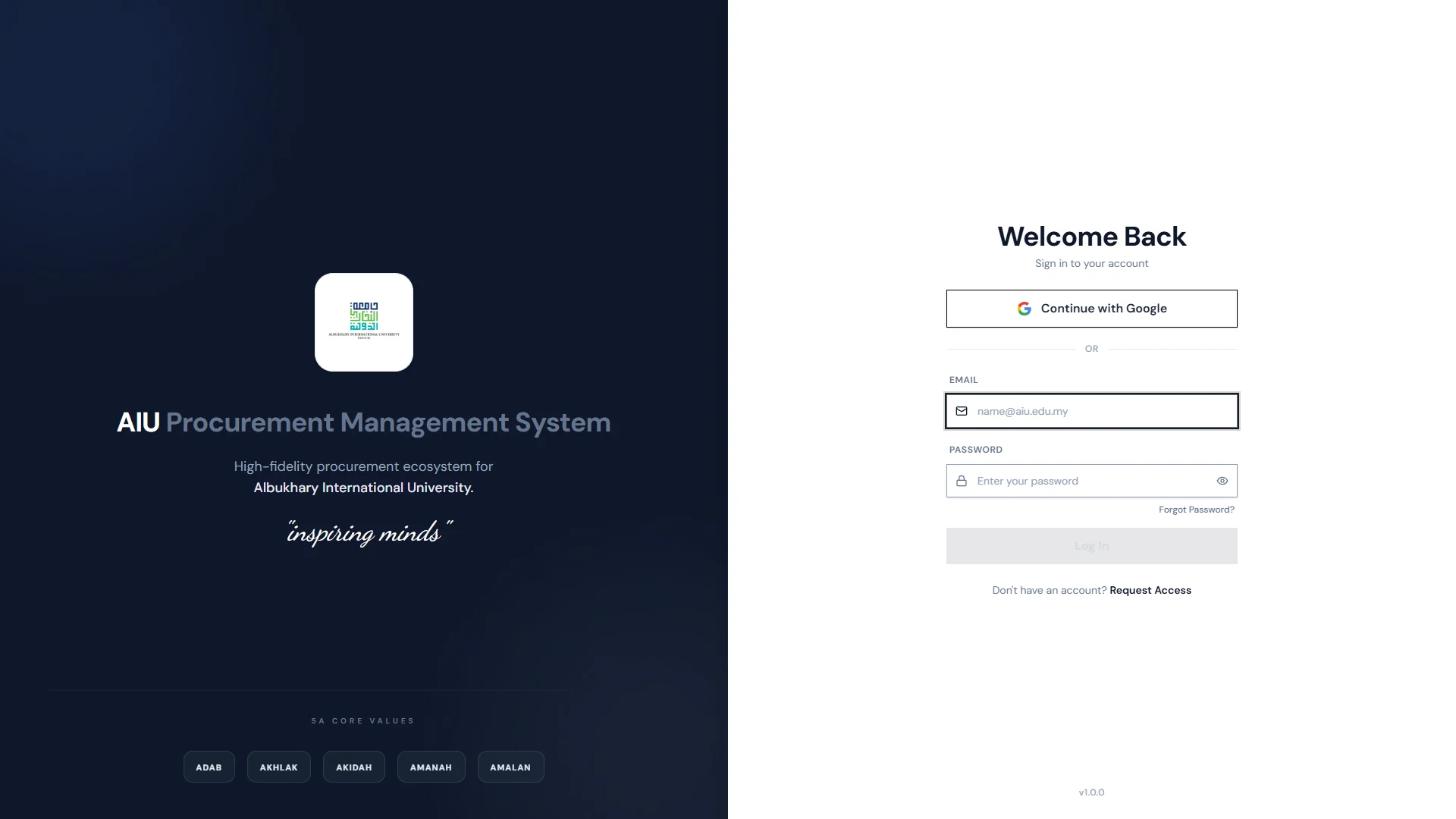This screenshot has height=819, width=1456.
Task: Click the PASSWORD field label
Action: coord(976,450)
